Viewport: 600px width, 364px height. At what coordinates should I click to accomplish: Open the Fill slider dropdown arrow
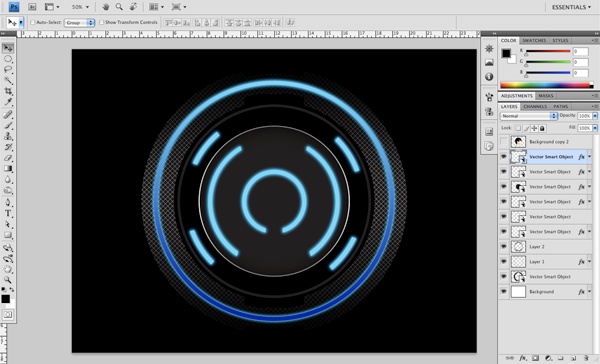point(595,128)
